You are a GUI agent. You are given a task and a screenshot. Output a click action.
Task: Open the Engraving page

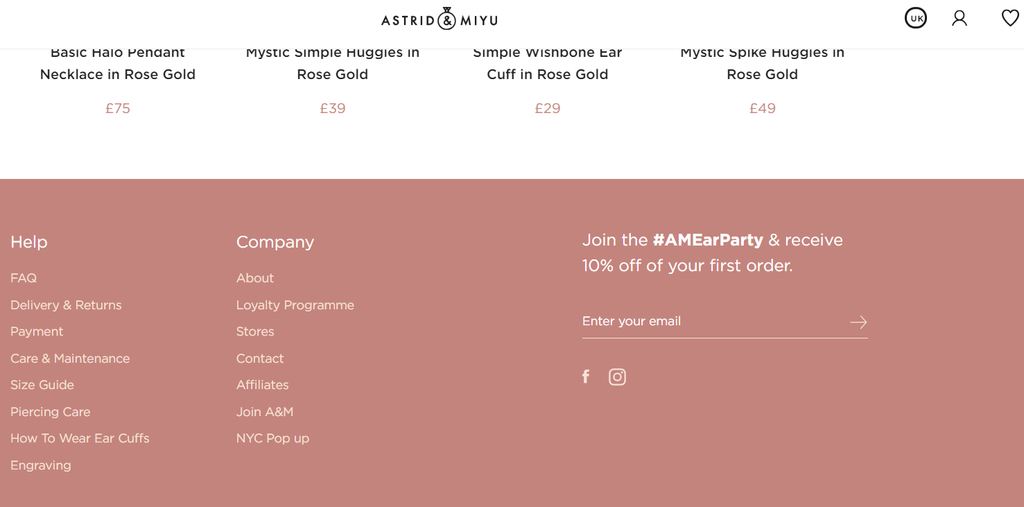[41, 465]
